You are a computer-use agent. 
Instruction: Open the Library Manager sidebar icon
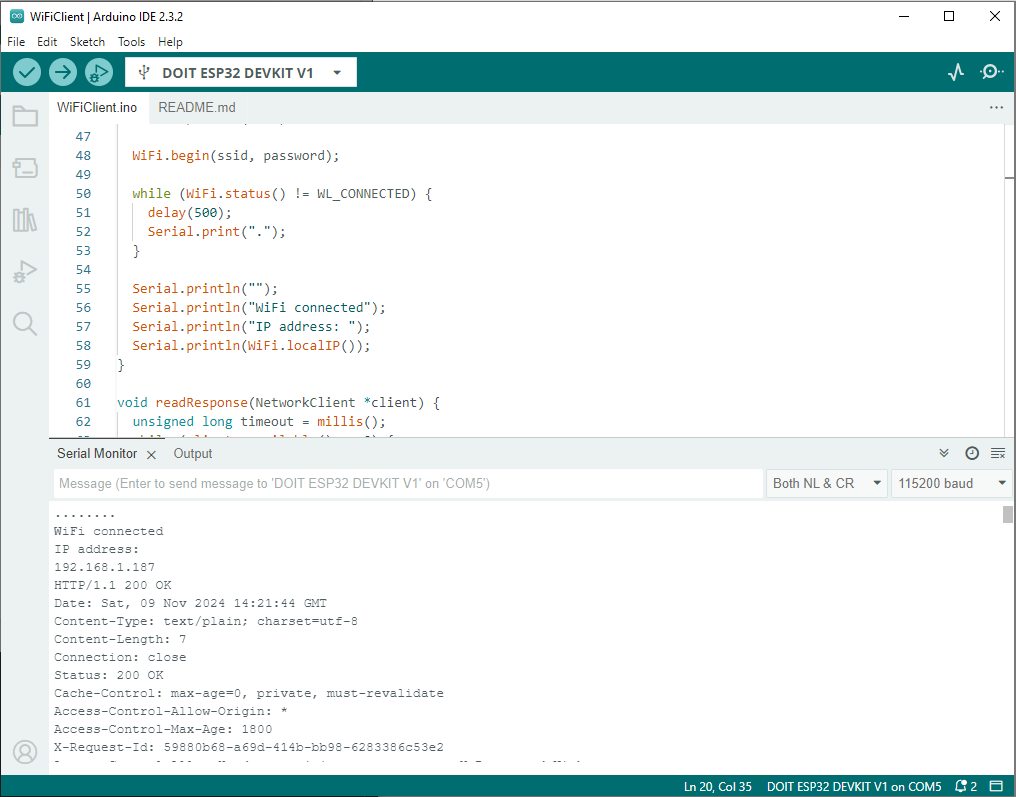(25, 220)
